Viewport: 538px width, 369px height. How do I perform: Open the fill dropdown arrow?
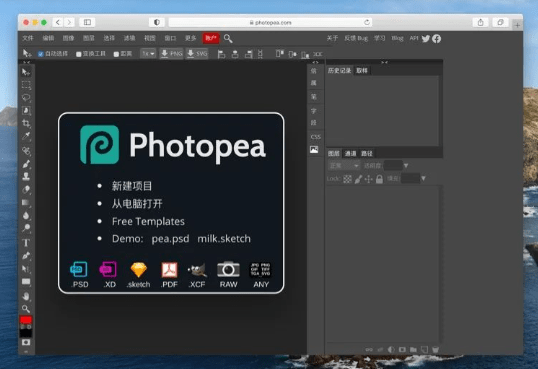(423, 178)
